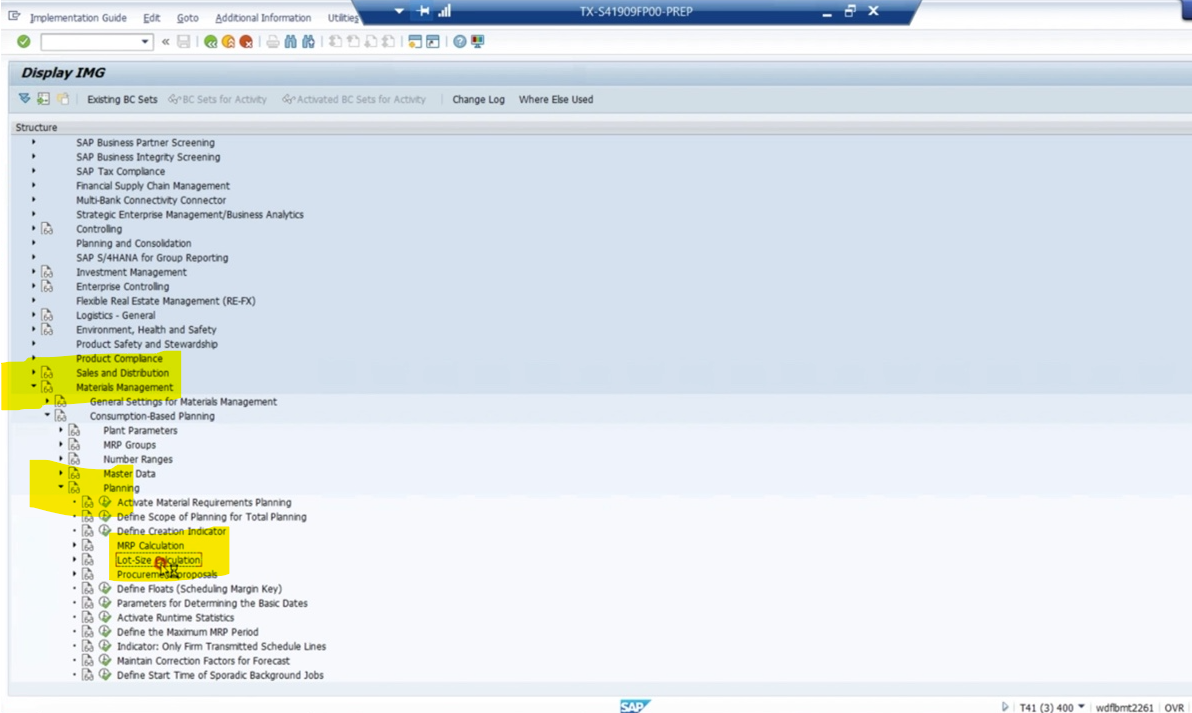Open the Additional Information menu
The height and width of the screenshot is (713, 1192).
[x=263, y=17]
